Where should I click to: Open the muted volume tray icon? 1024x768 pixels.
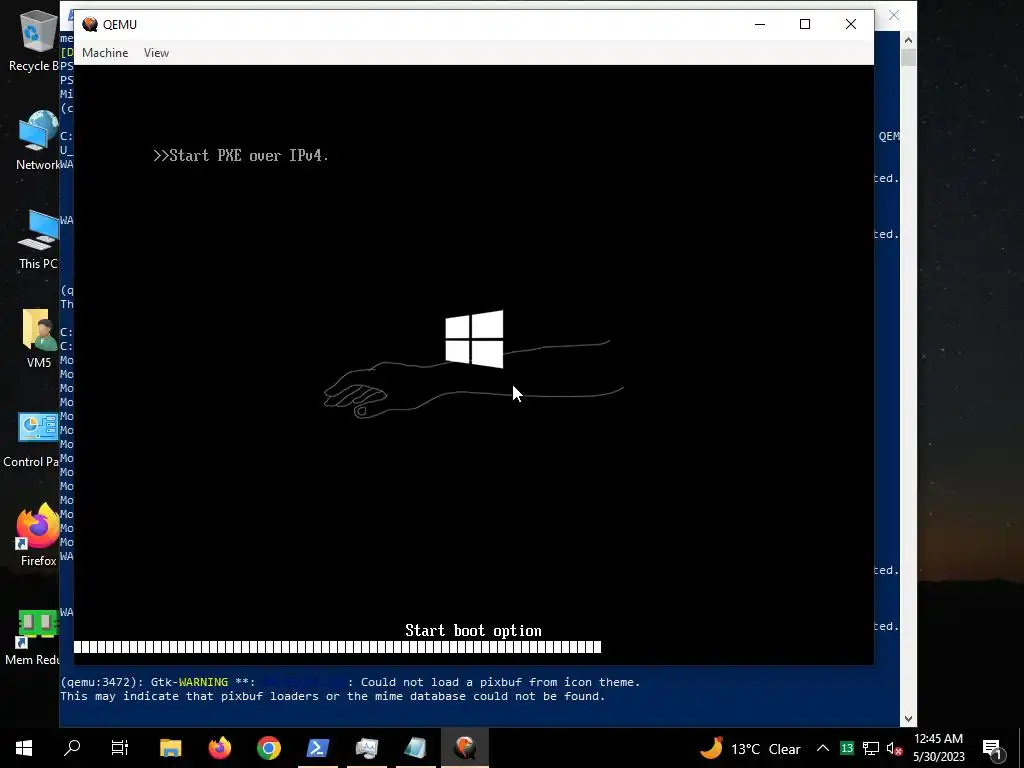coord(894,748)
